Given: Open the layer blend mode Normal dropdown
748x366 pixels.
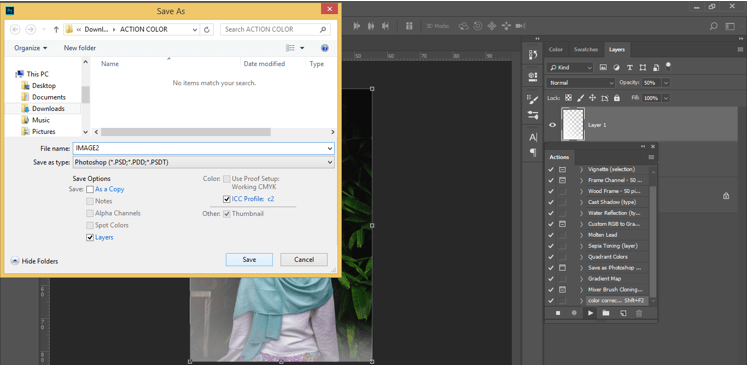Looking at the screenshot, I should (581, 83).
